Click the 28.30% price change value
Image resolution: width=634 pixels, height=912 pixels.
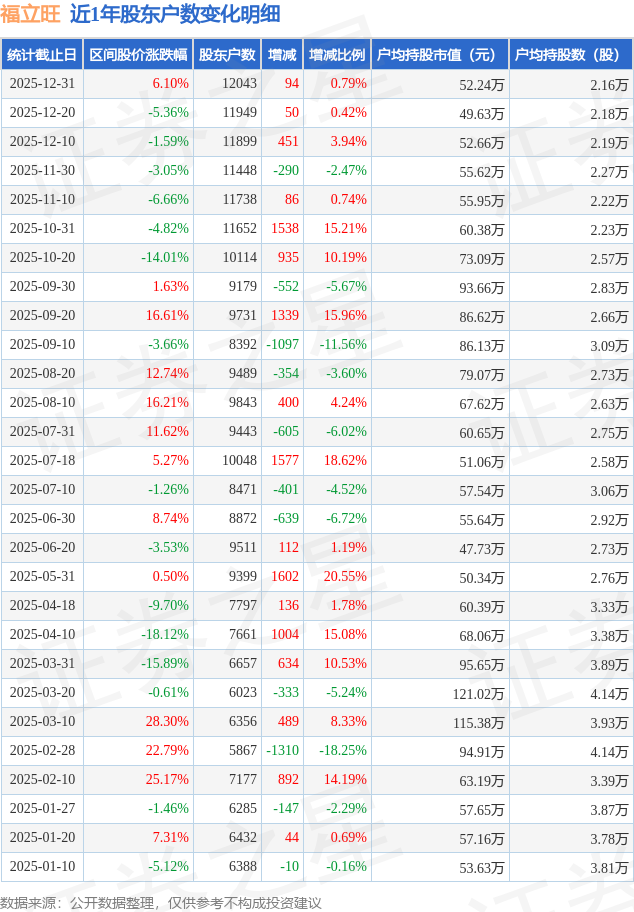167,722
